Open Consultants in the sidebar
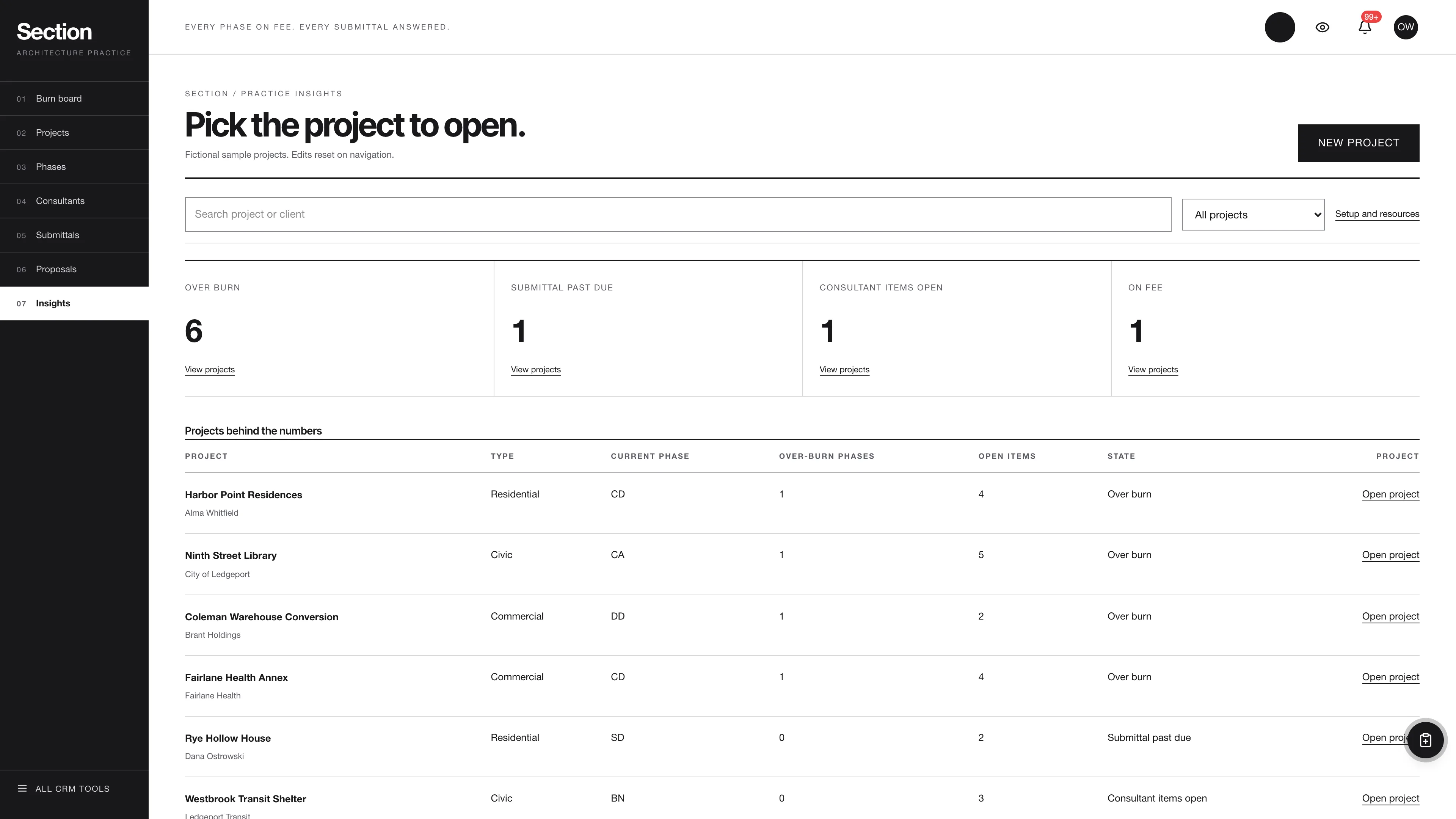Viewport: 1456px width, 819px height. [x=74, y=201]
